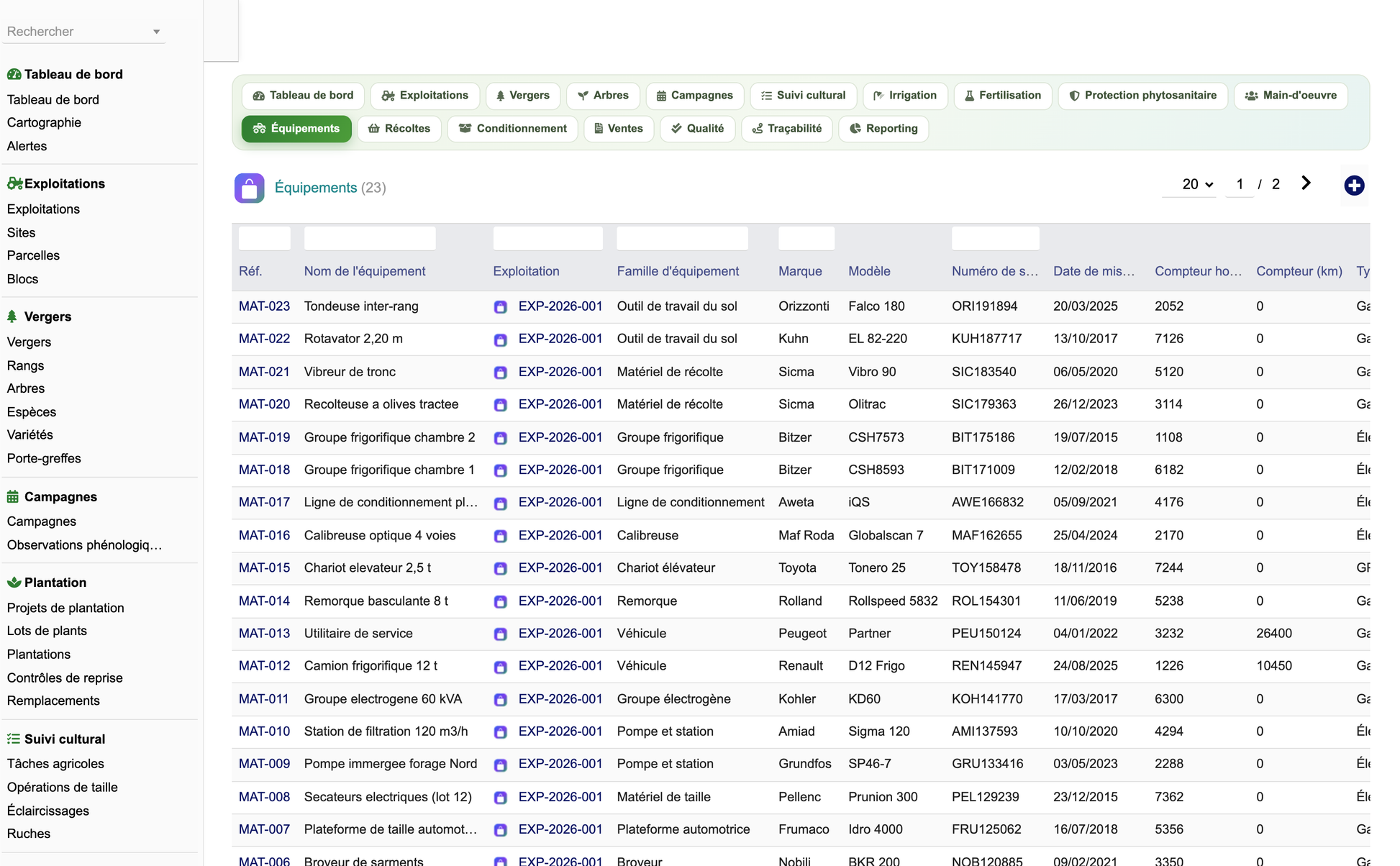Sort by the Date de mise column header

(1094, 271)
